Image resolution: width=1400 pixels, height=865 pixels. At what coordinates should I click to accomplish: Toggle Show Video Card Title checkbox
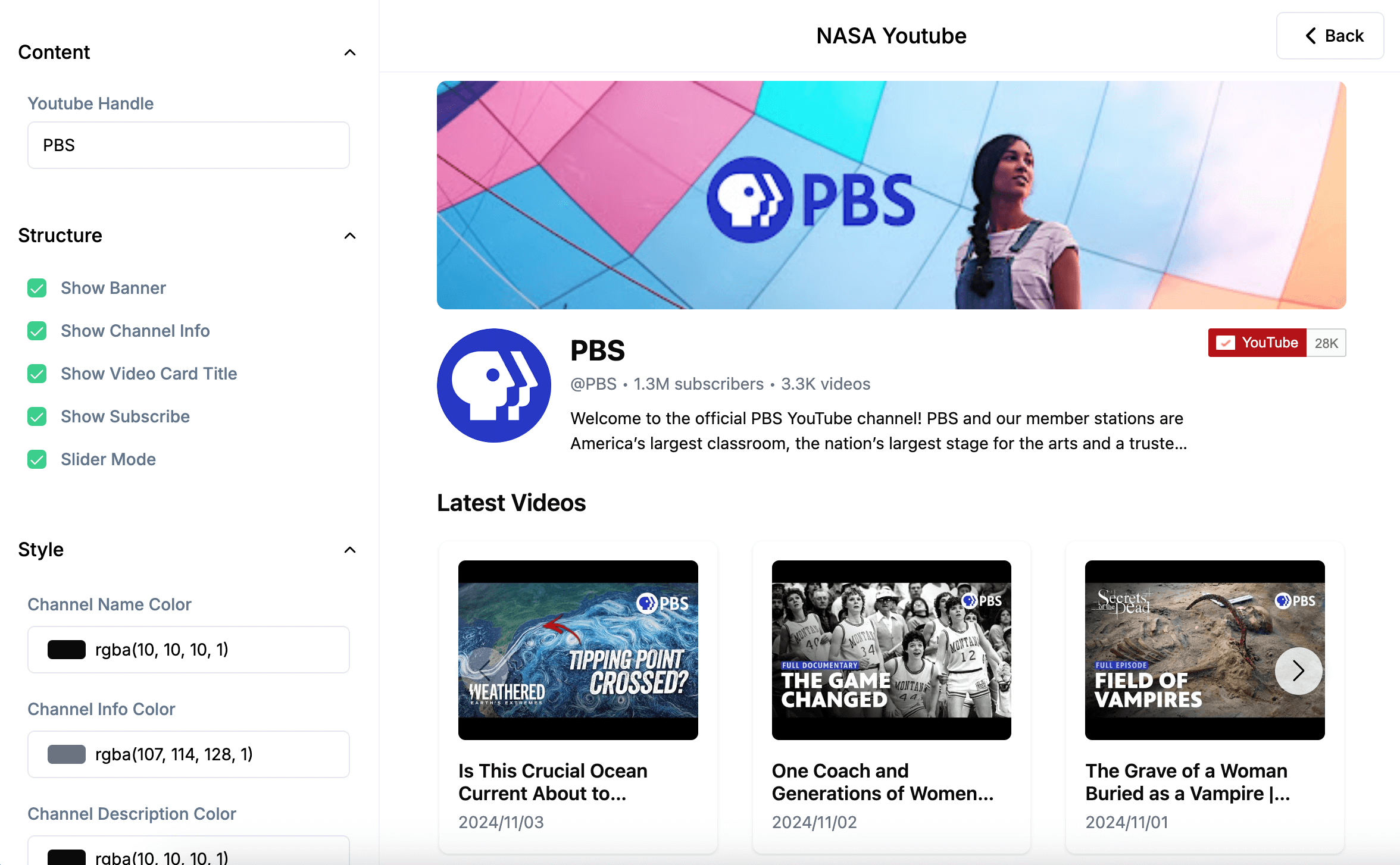[x=37, y=374]
